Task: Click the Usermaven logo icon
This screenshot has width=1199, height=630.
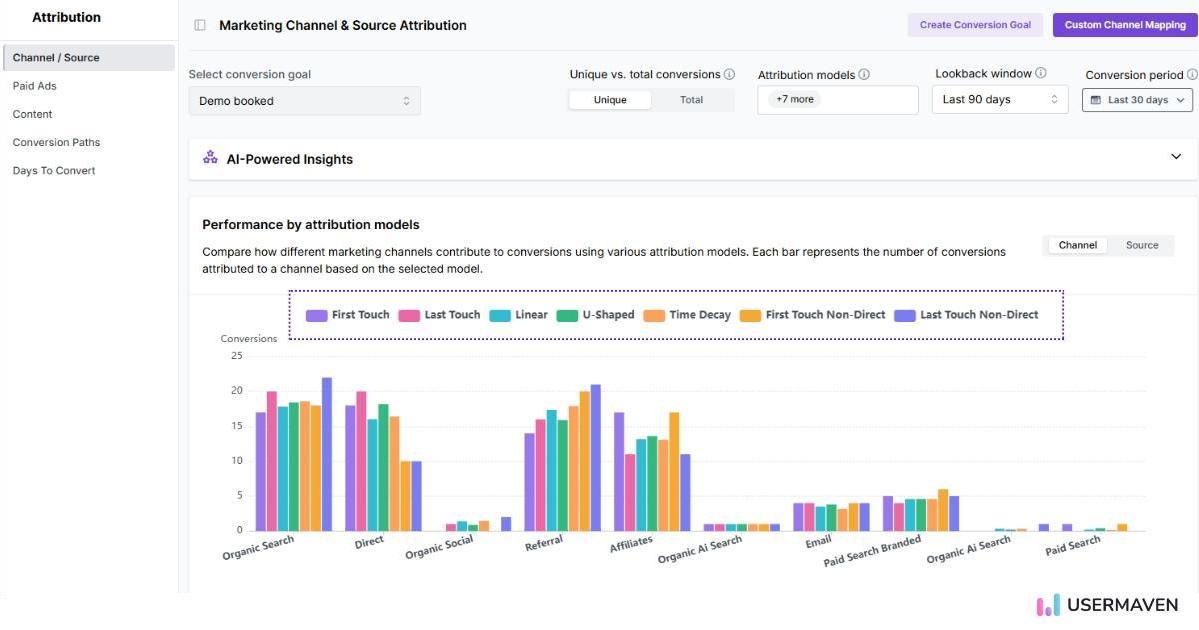Action: click(x=1047, y=605)
